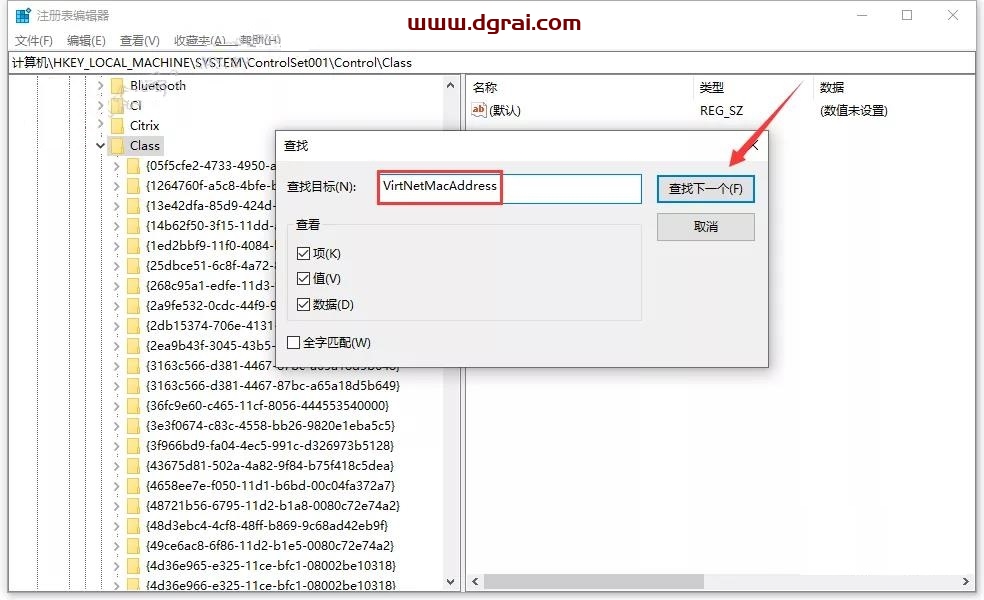
Task: Click folder icon of {4658ee7e-f050-11d1 key
Action: (134, 486)
